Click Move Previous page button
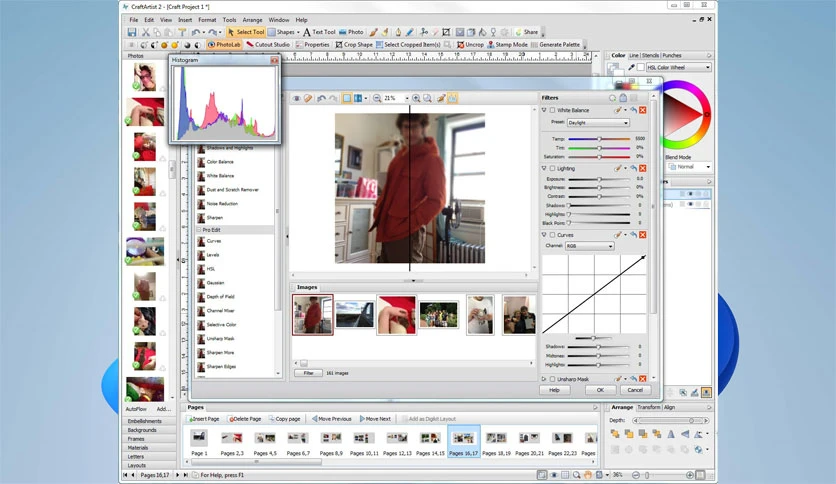Viewport: 836px width, 484px height. click(331, 419)
